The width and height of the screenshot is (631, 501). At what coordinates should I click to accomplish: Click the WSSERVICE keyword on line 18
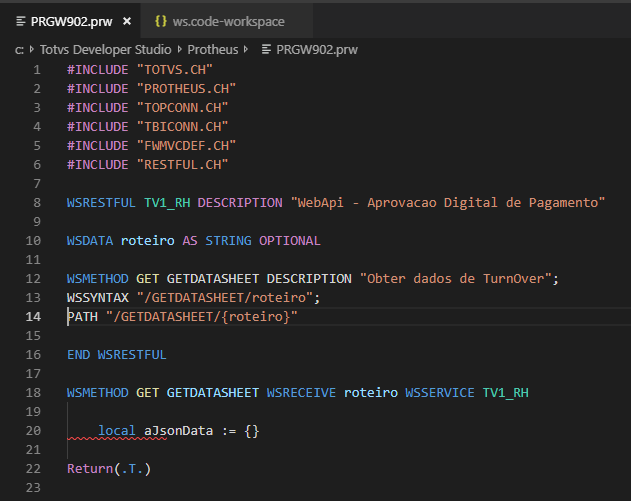point(439,392)
